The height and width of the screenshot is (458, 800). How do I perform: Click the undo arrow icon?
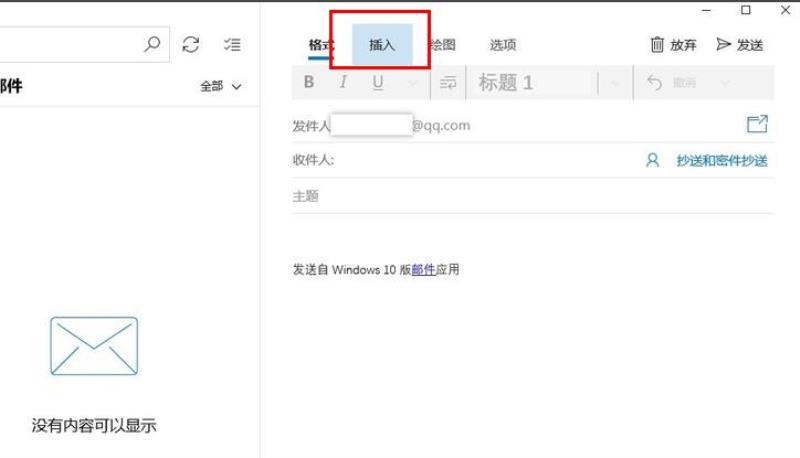pyautogui.click(x=655, y=82)
